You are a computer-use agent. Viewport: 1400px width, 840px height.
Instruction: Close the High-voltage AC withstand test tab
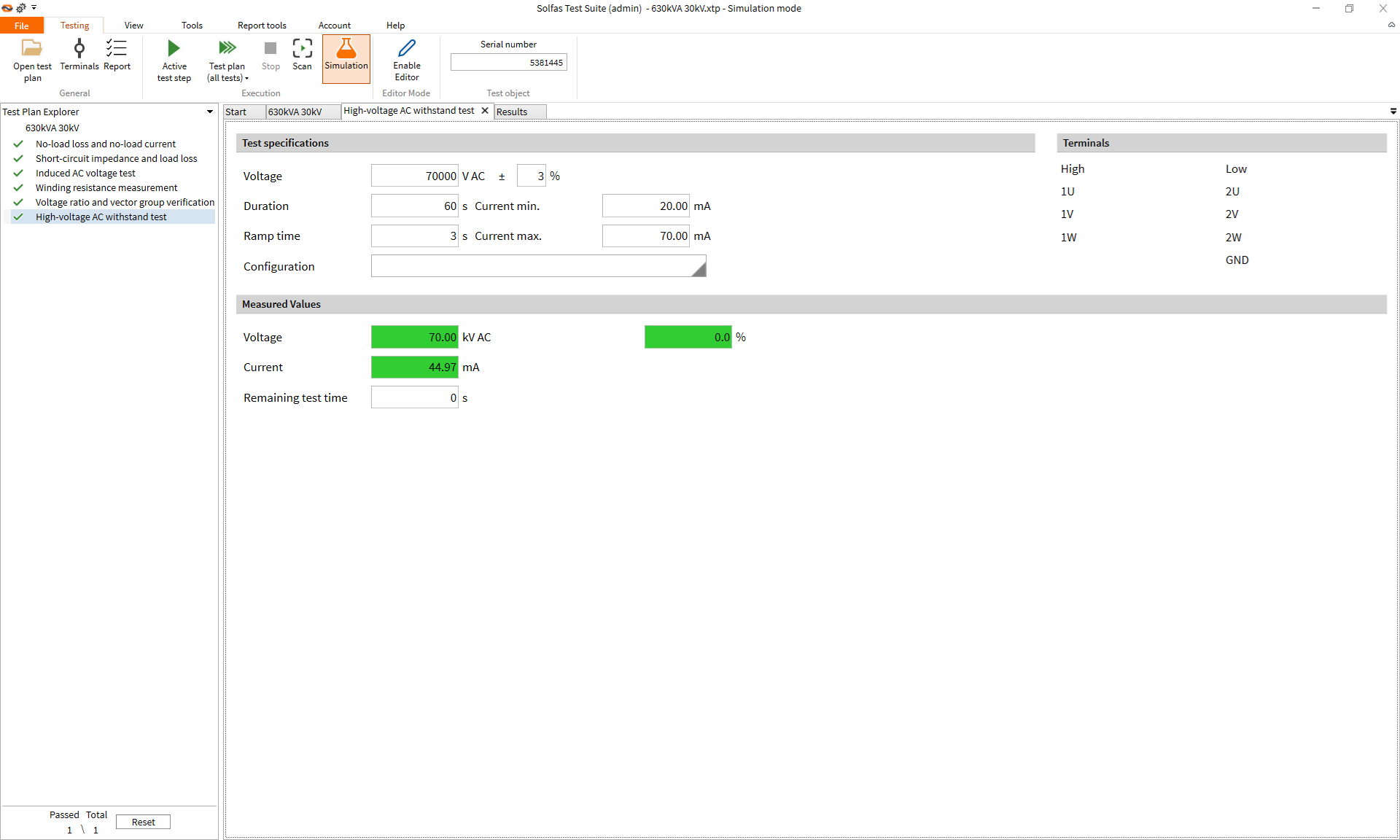tap(485, 111)
